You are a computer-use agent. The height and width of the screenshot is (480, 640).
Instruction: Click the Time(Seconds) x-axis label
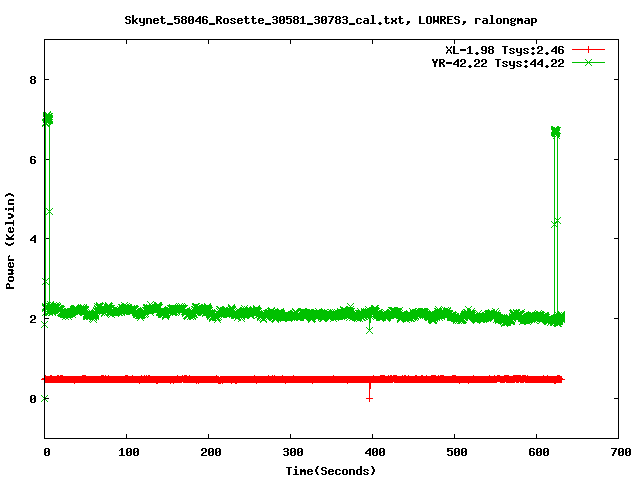coord(330,471)
